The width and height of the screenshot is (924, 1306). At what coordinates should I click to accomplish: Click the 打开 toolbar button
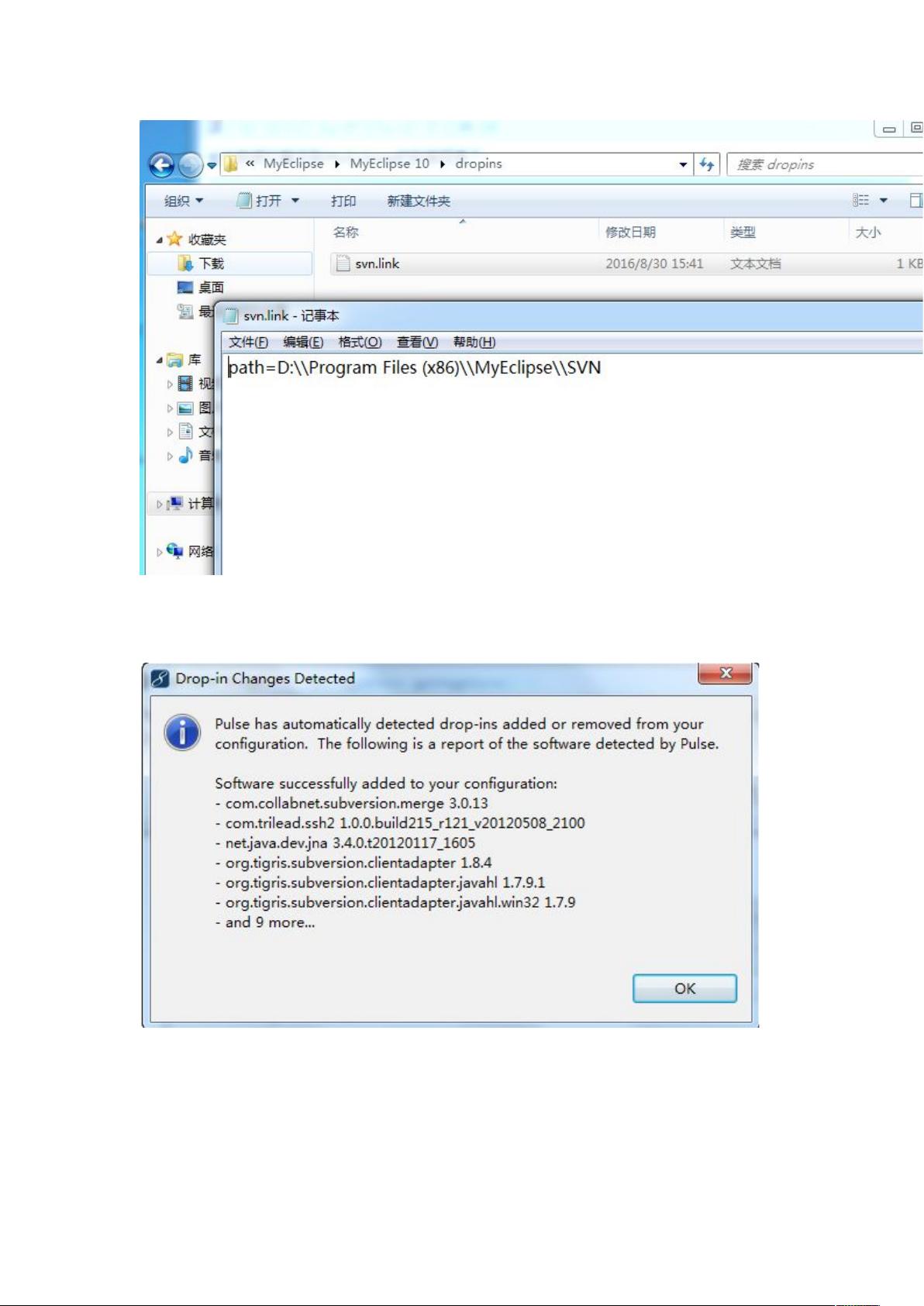tap(260, 201)
